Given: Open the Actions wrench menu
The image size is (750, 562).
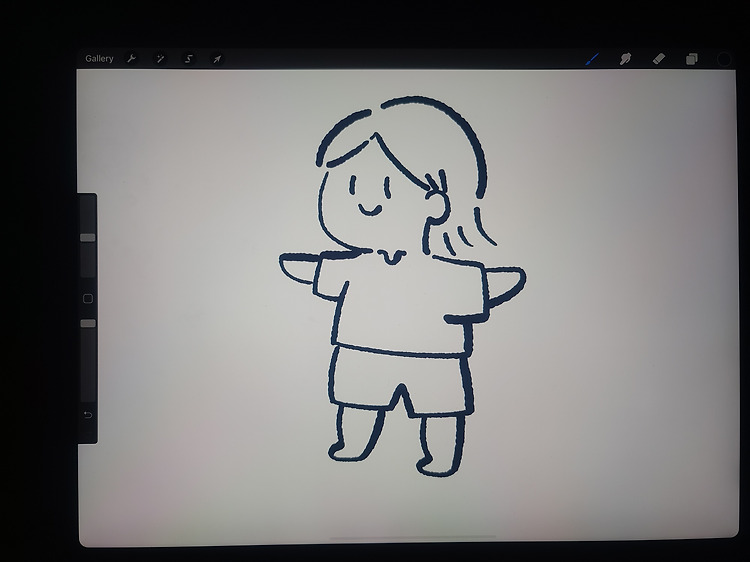Looking at the screenshot, I should pyautogui.click(x=131, y=58).
